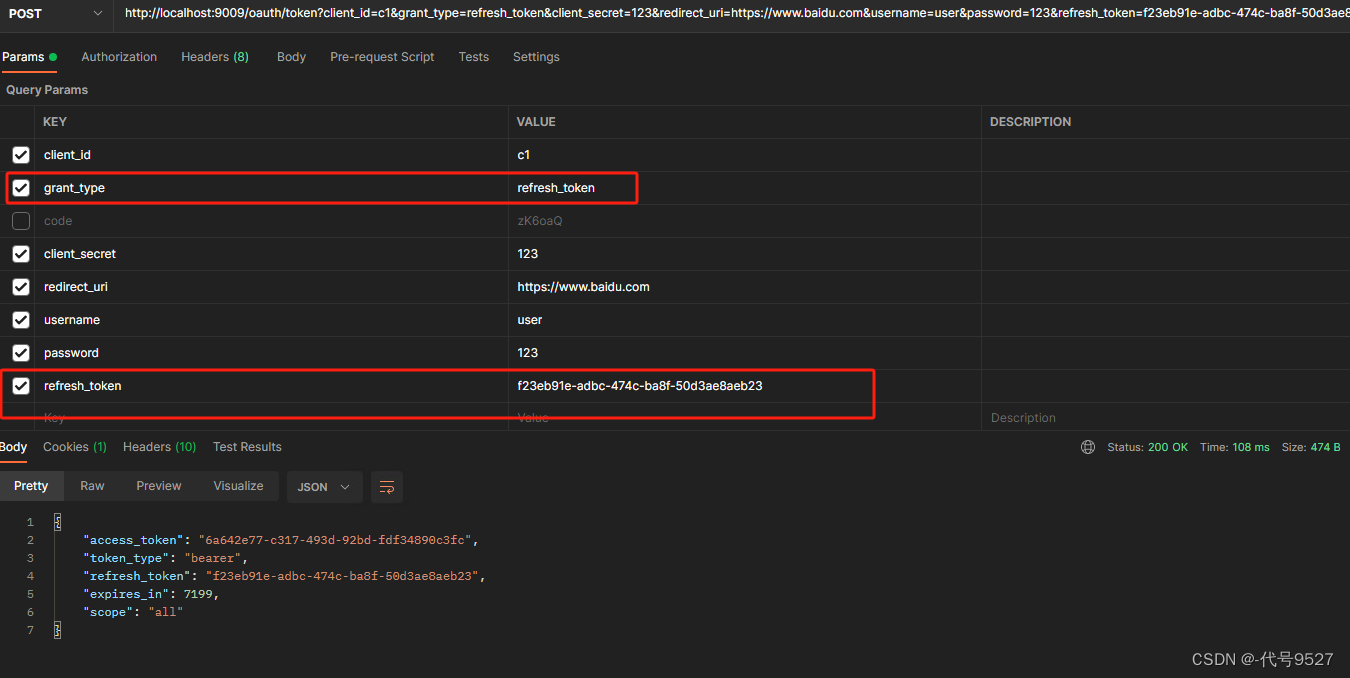The height and width of the screenshot is (678, 1350).
Task: Open the POST method dropdown
Action: [x=55, y=14]
